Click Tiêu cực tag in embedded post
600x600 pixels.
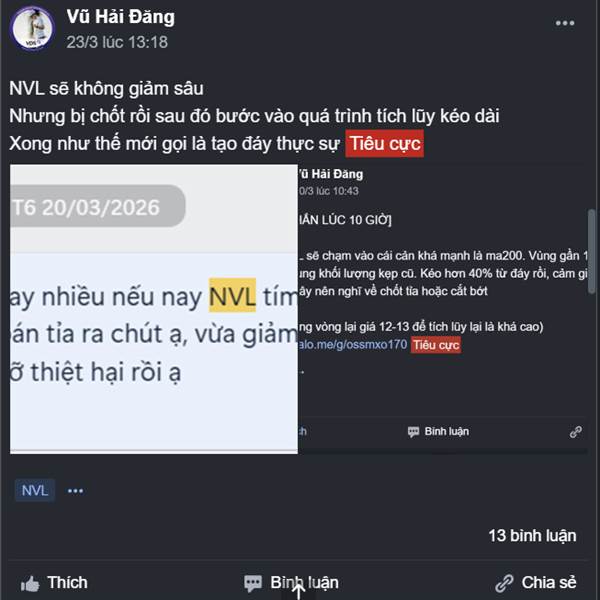tap(436, 345)
